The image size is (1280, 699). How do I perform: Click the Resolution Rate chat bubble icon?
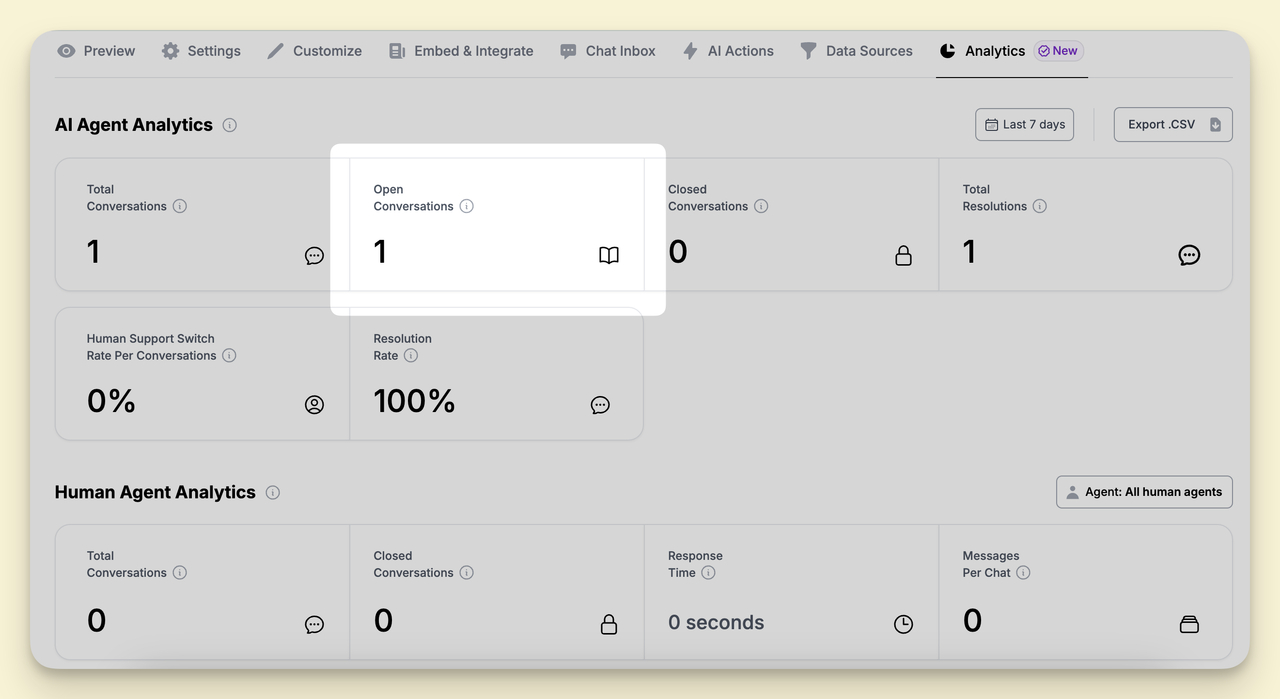point(600,405)
